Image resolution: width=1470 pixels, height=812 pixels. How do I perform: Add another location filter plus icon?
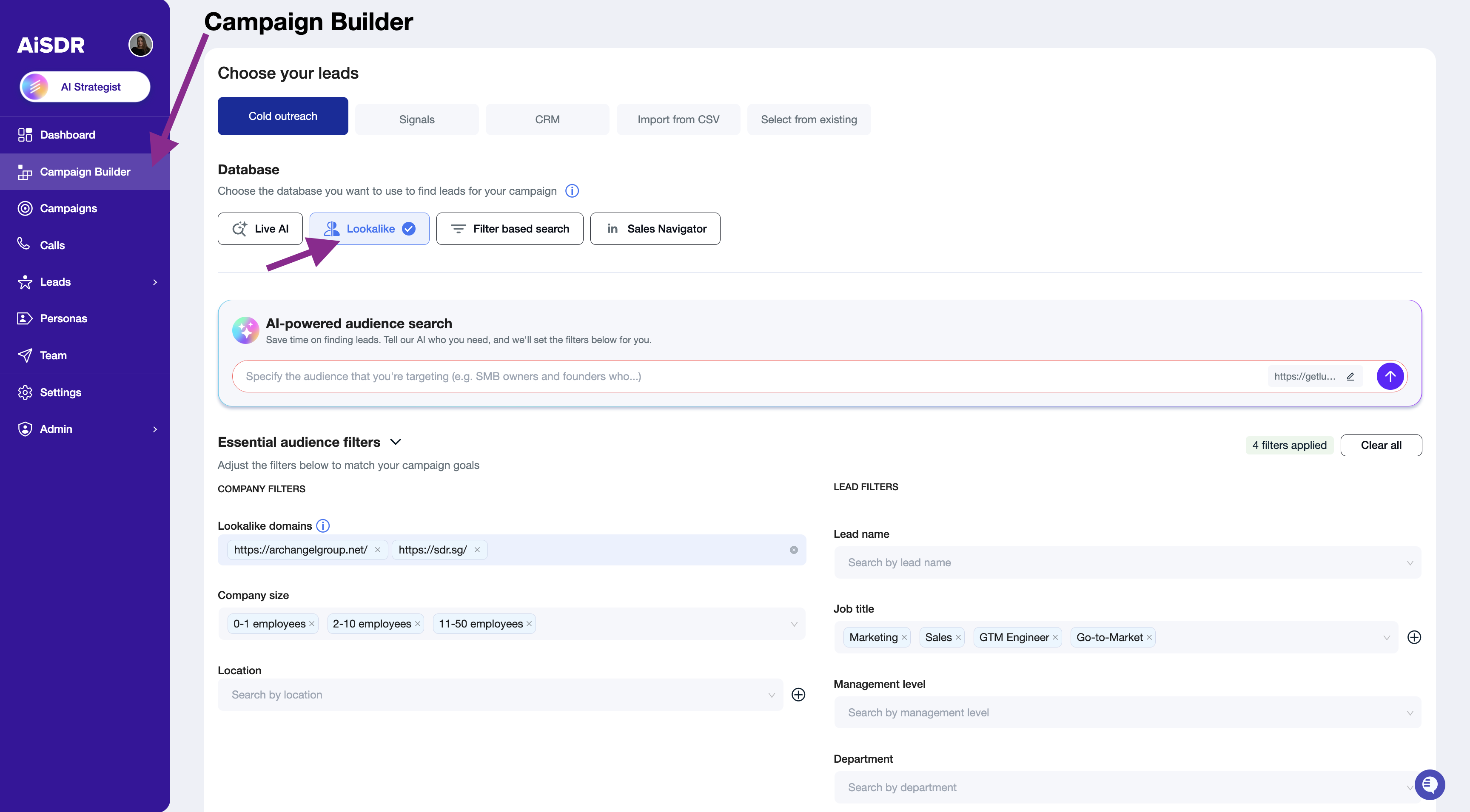798,695
